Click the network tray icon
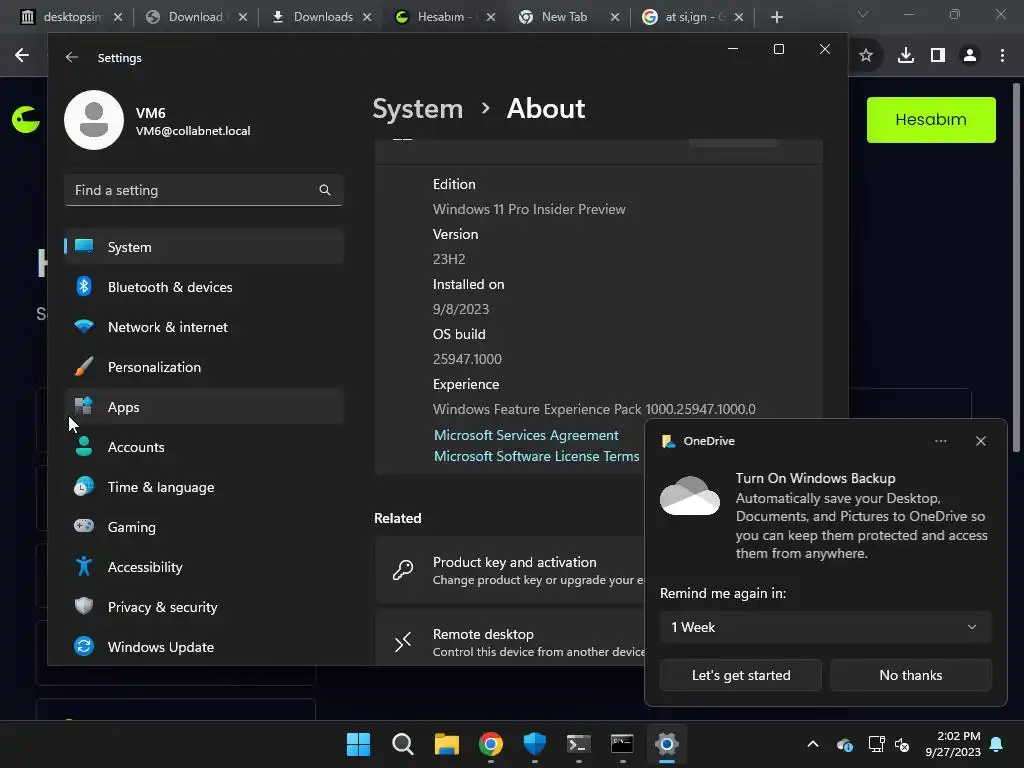 [876, 744]
